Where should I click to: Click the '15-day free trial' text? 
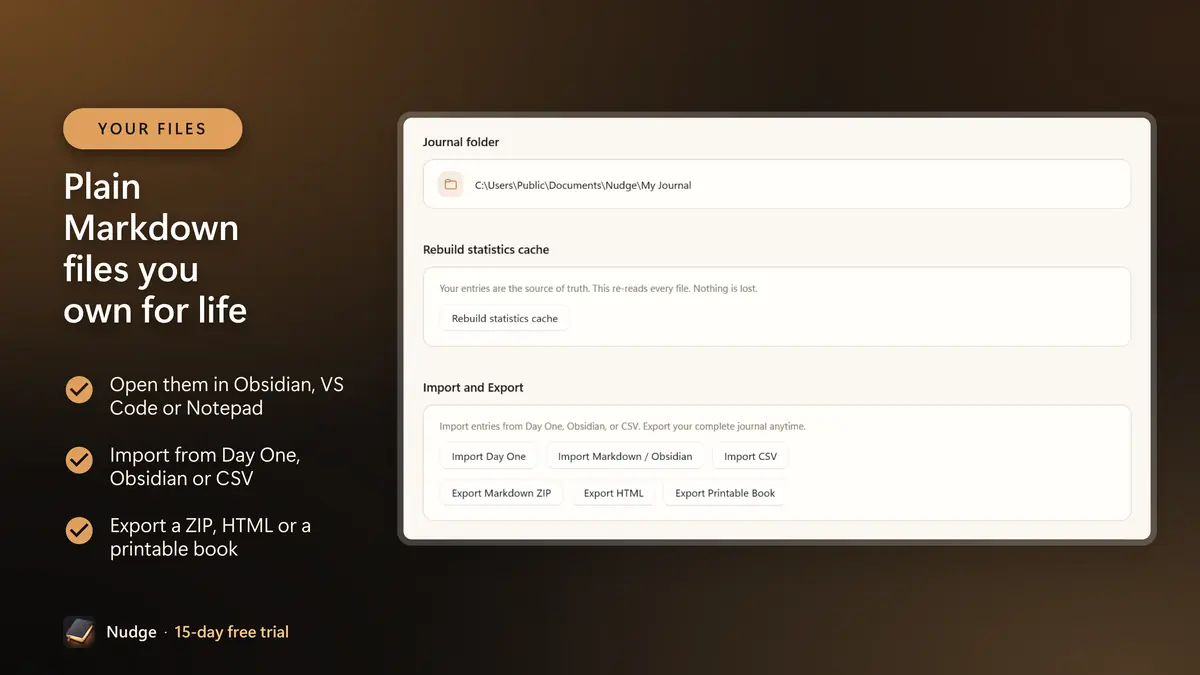(231, 632)
